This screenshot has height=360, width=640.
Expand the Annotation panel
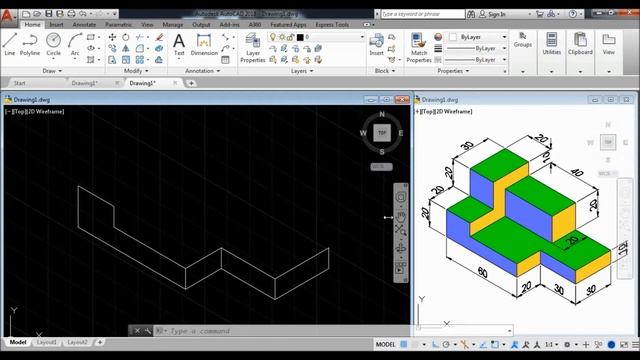202,71
